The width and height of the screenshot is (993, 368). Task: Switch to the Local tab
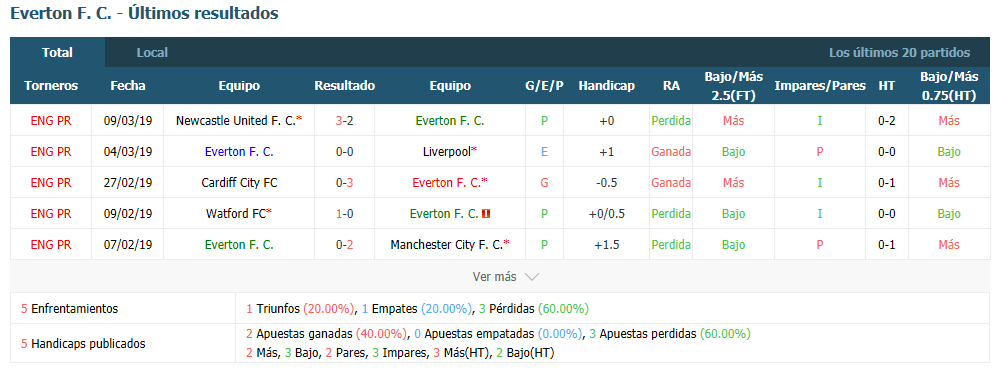(152, 53)
